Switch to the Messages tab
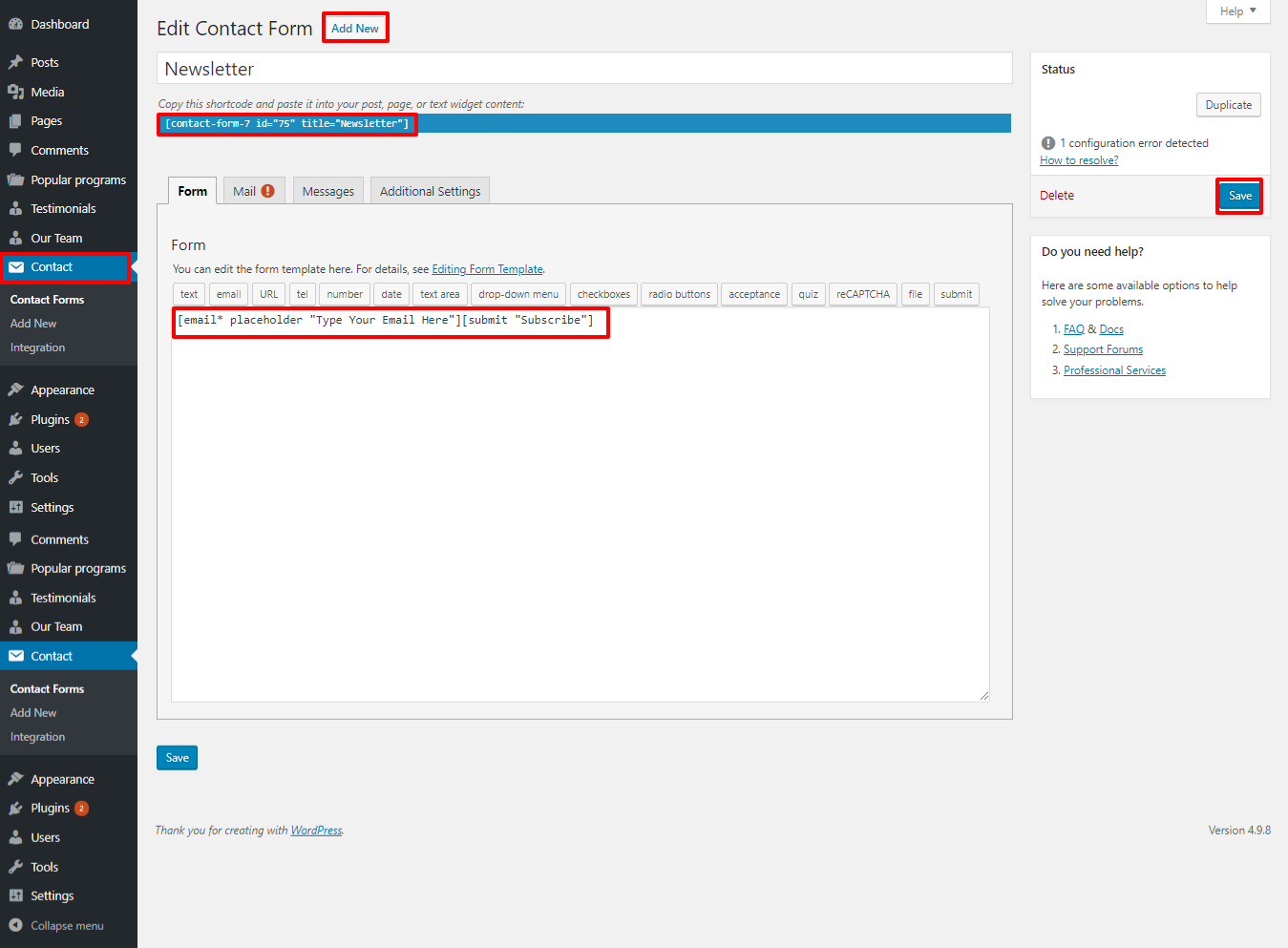The height and width of the screenshot is (948, 1288). click(327, 192)
